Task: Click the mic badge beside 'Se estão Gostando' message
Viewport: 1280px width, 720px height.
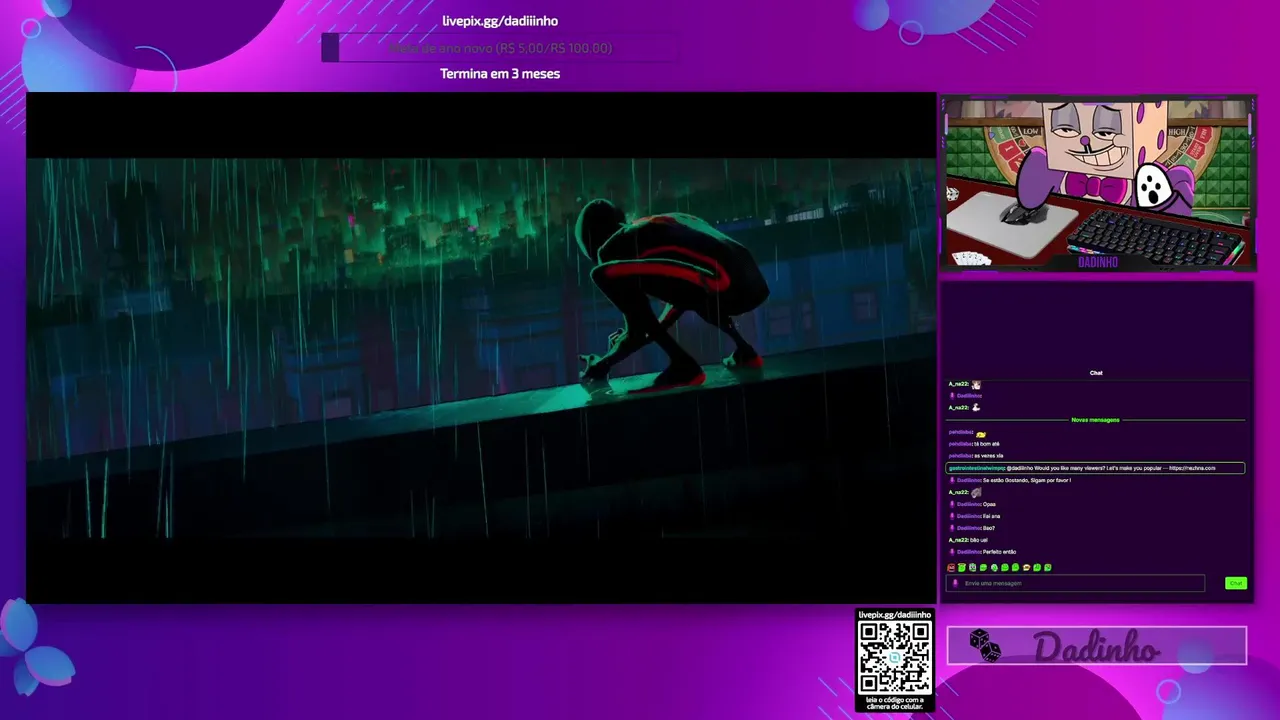Action: click(x=952, y=480)
